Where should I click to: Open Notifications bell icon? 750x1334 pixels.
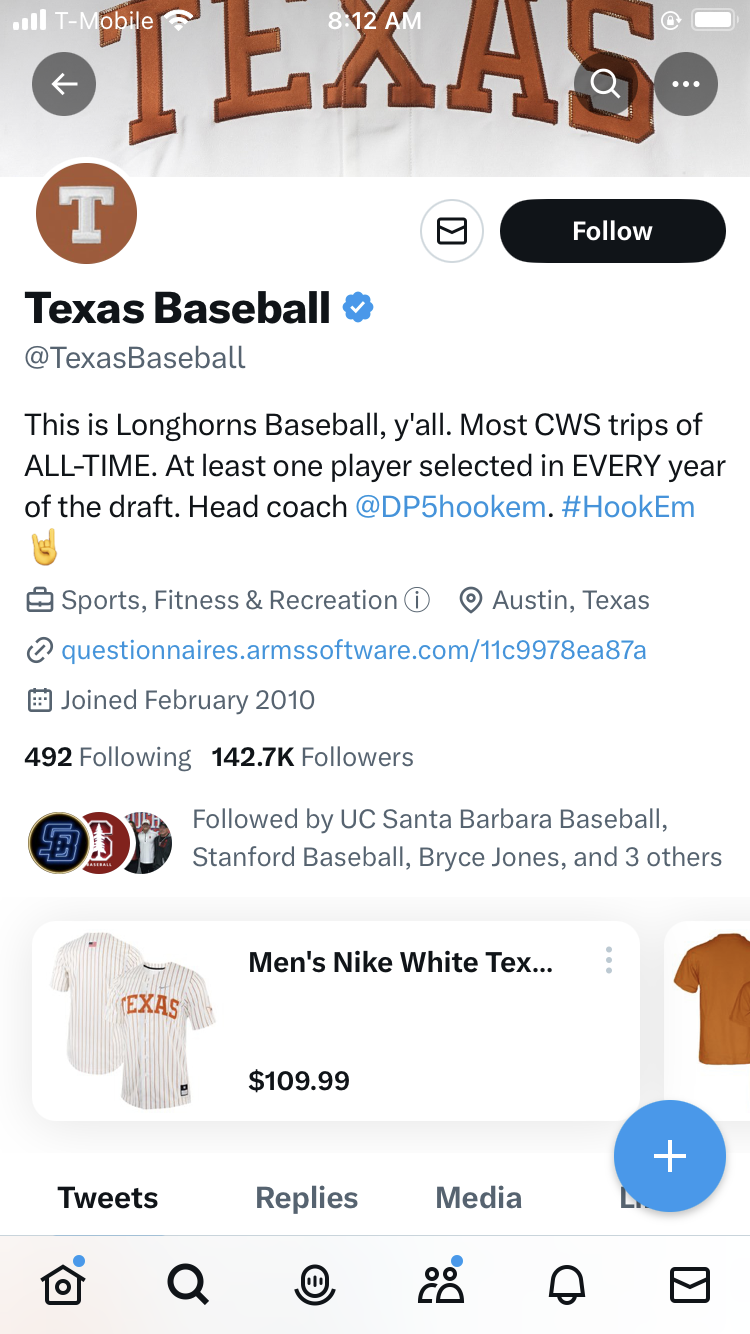click(x=566, y=1284)
